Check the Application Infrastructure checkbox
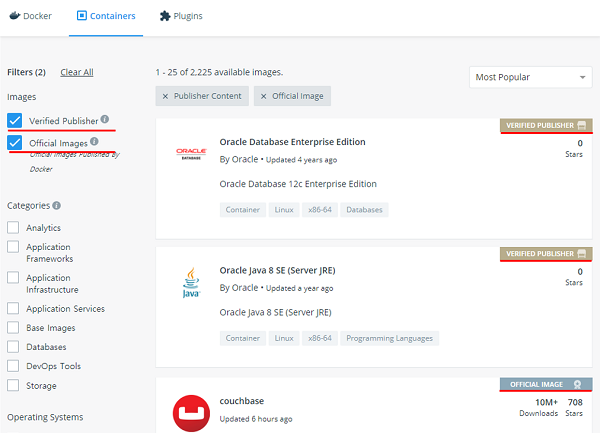Image resolution: width=600 pixels, height=433 pixels. pos(13,277)
